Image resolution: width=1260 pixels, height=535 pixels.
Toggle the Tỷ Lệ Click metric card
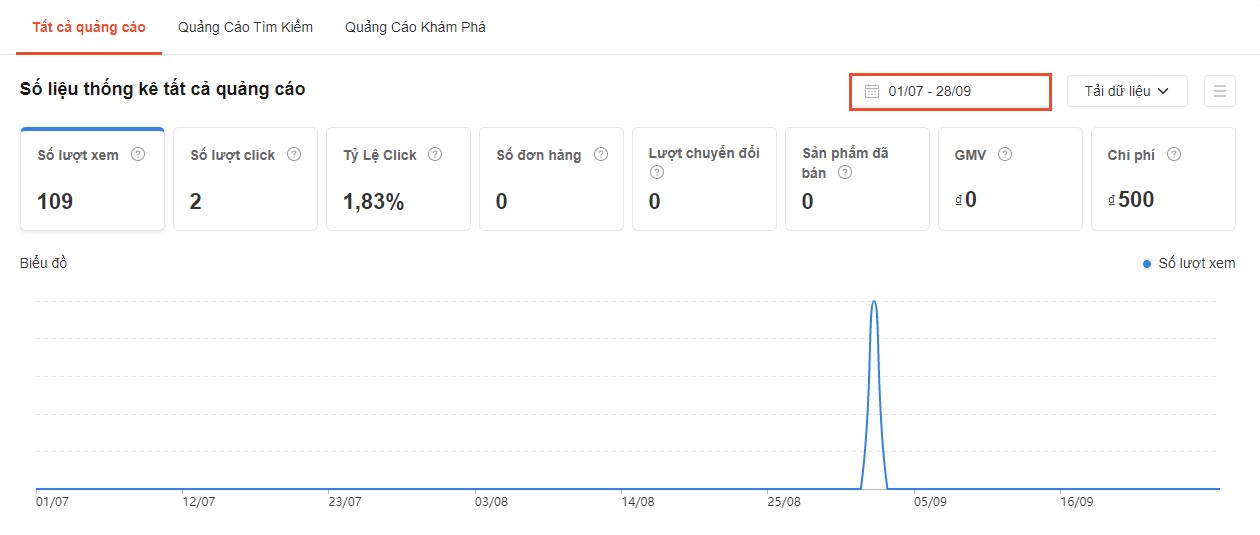point(398,180)
